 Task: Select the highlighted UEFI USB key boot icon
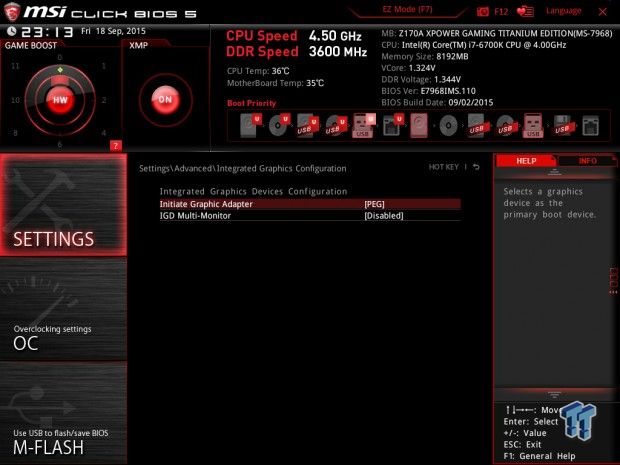[363, 125]
